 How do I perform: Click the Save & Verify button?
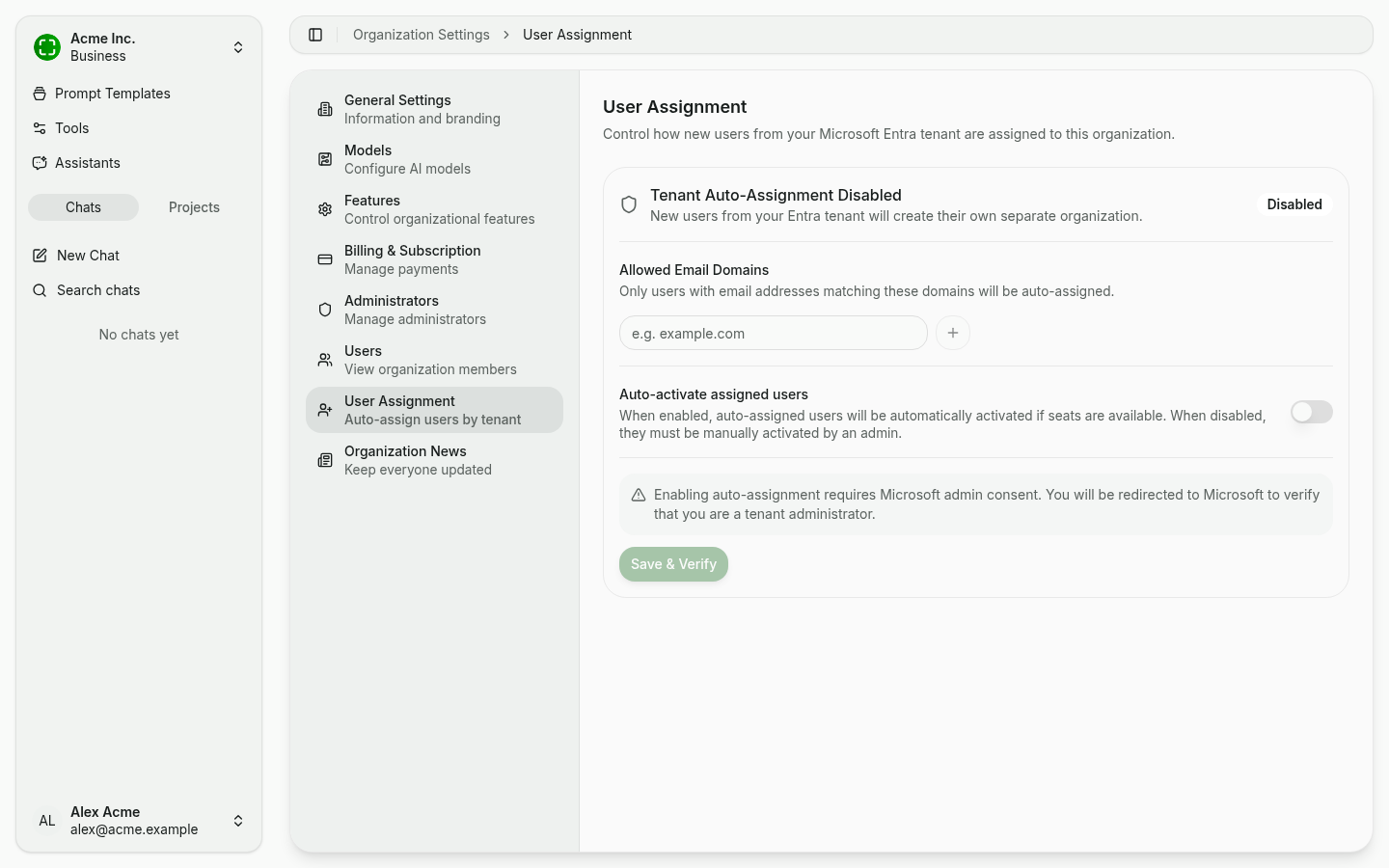[x=673, y=564]
